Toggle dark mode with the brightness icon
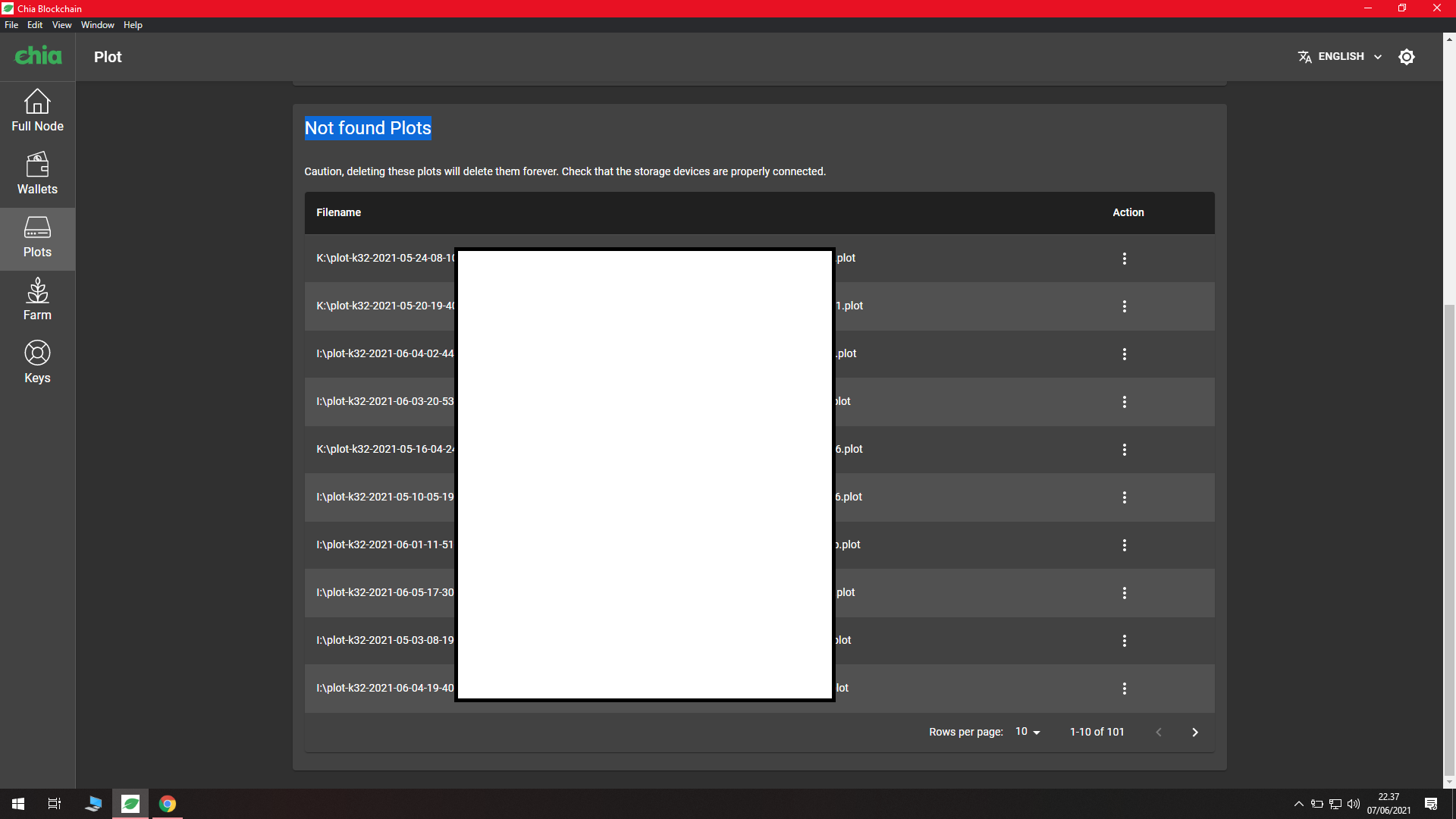Screen dimensions: 1456x819 [x=1406, y=57]
